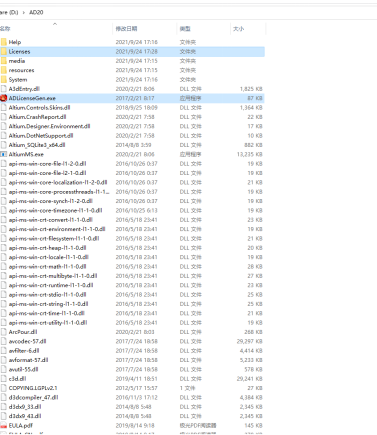Screen dimensions: 377x435
Task: Select Altium.CrashReport.dll file name
Action: (x=37, y=117)
